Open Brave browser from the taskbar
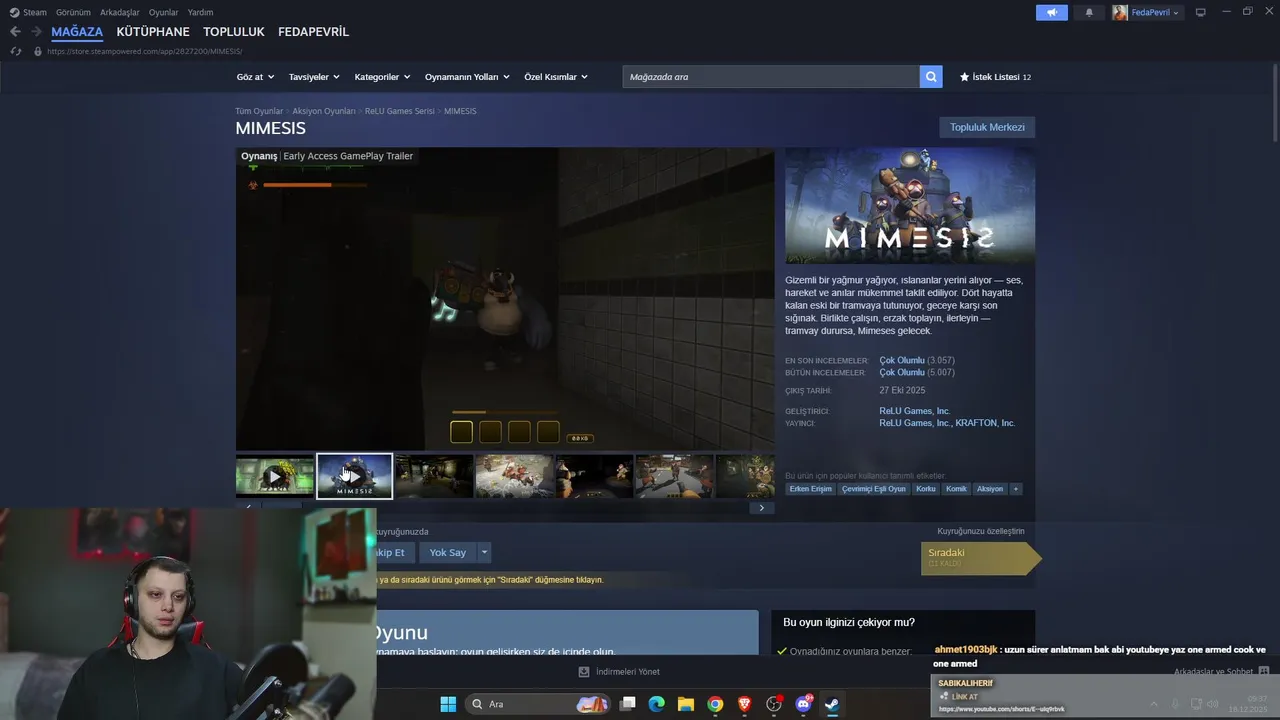Image resolution: width=1280 pixels, height=720 pixels. click(x=744, y=704)
